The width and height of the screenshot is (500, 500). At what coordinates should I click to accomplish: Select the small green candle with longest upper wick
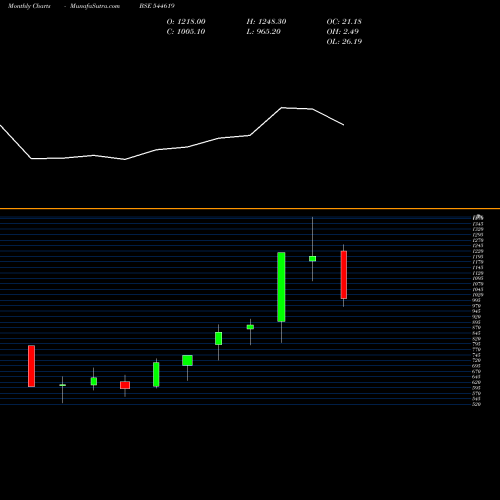tap(312, 259)
